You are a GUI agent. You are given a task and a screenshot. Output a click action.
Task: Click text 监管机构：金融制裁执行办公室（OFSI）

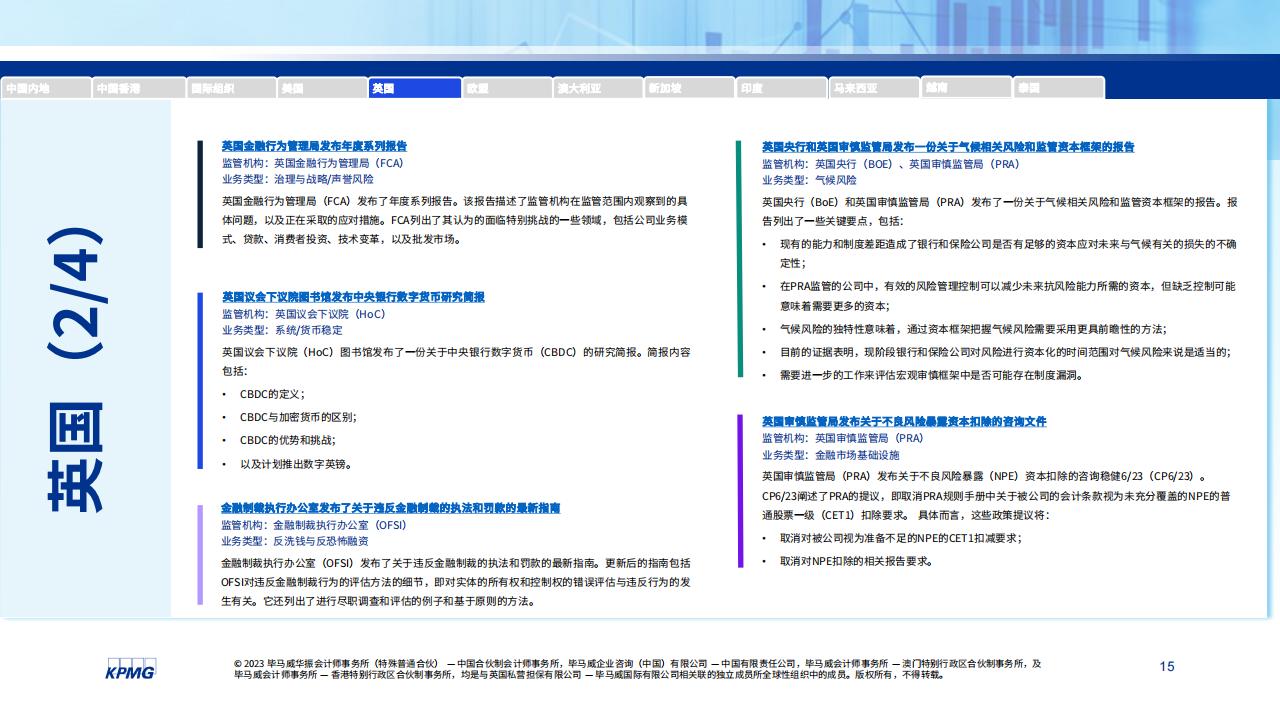[314, 525]
